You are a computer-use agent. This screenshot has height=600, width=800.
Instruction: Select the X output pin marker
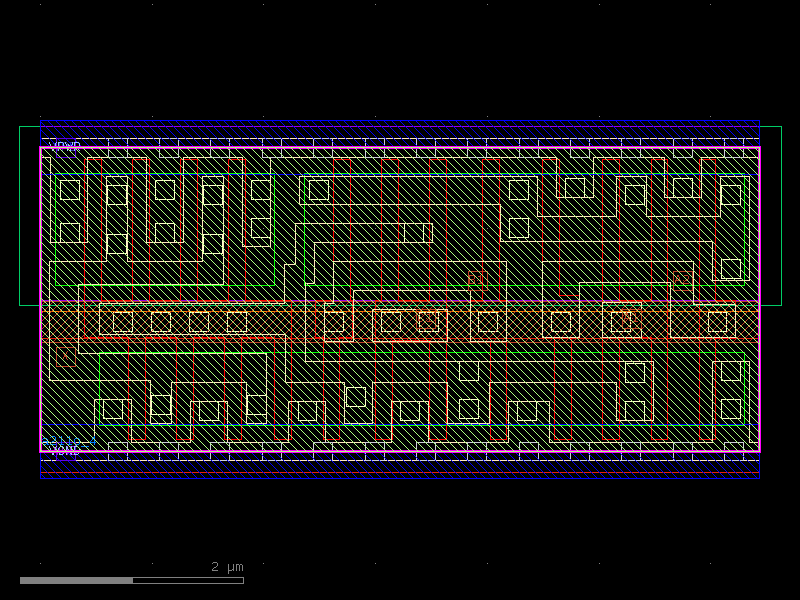pos(65,357)
